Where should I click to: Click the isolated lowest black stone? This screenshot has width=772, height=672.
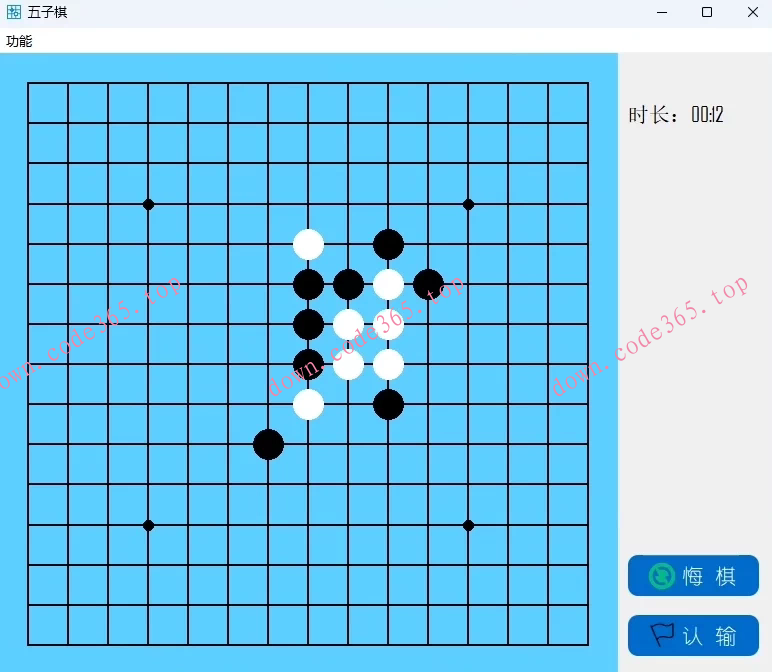(268, 444)
